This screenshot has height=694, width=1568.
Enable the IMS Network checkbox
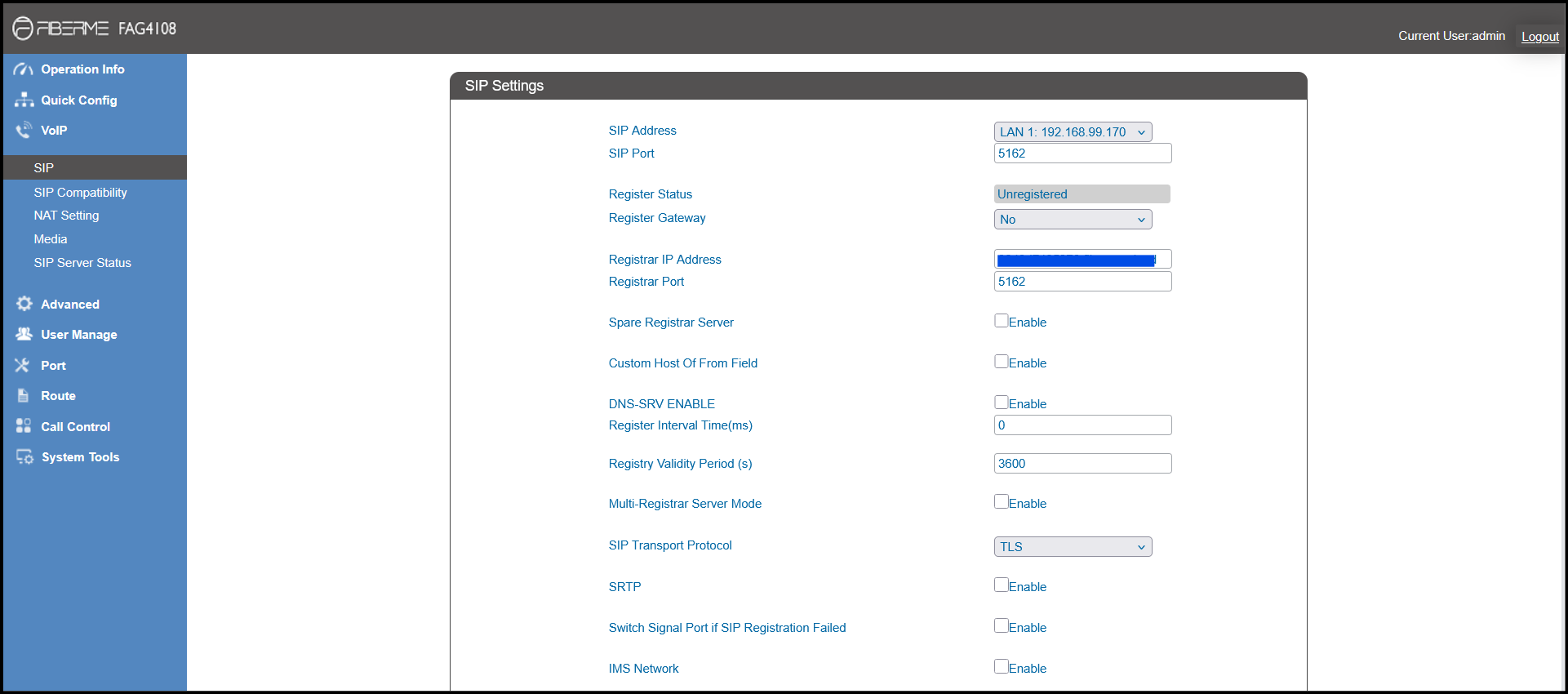click(1001, 667)
